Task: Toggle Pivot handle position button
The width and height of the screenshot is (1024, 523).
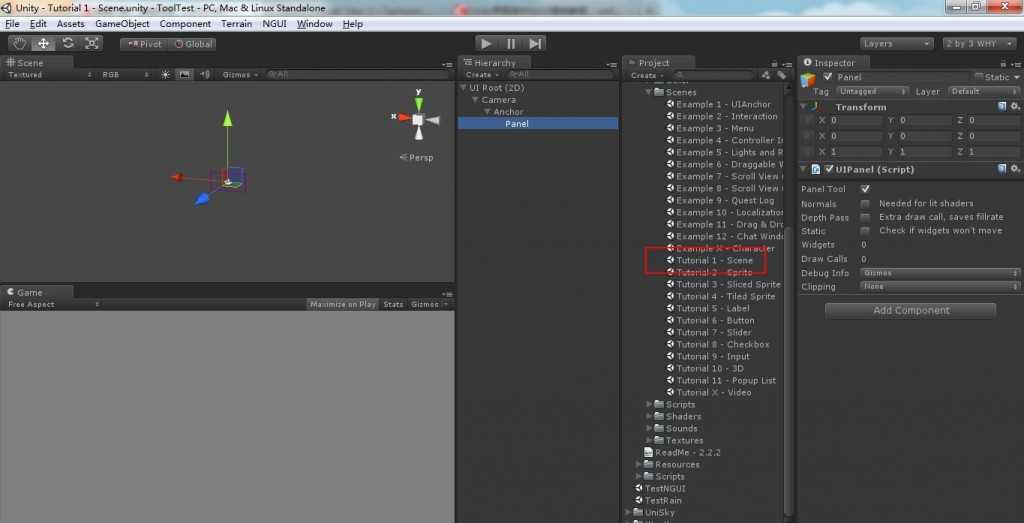Action: tap(144, 44)
